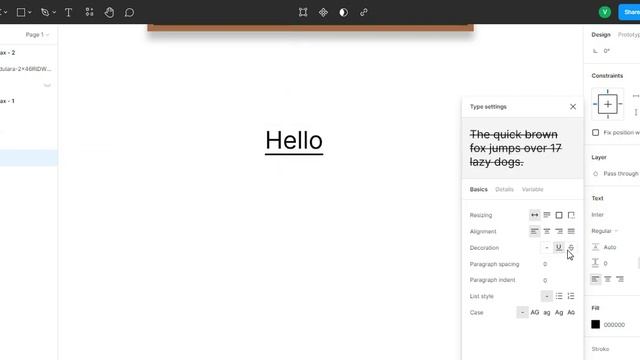Set case to lowercase ag
Image resolution: width=640 pixels, height=360 pixels.
(547, 312)
